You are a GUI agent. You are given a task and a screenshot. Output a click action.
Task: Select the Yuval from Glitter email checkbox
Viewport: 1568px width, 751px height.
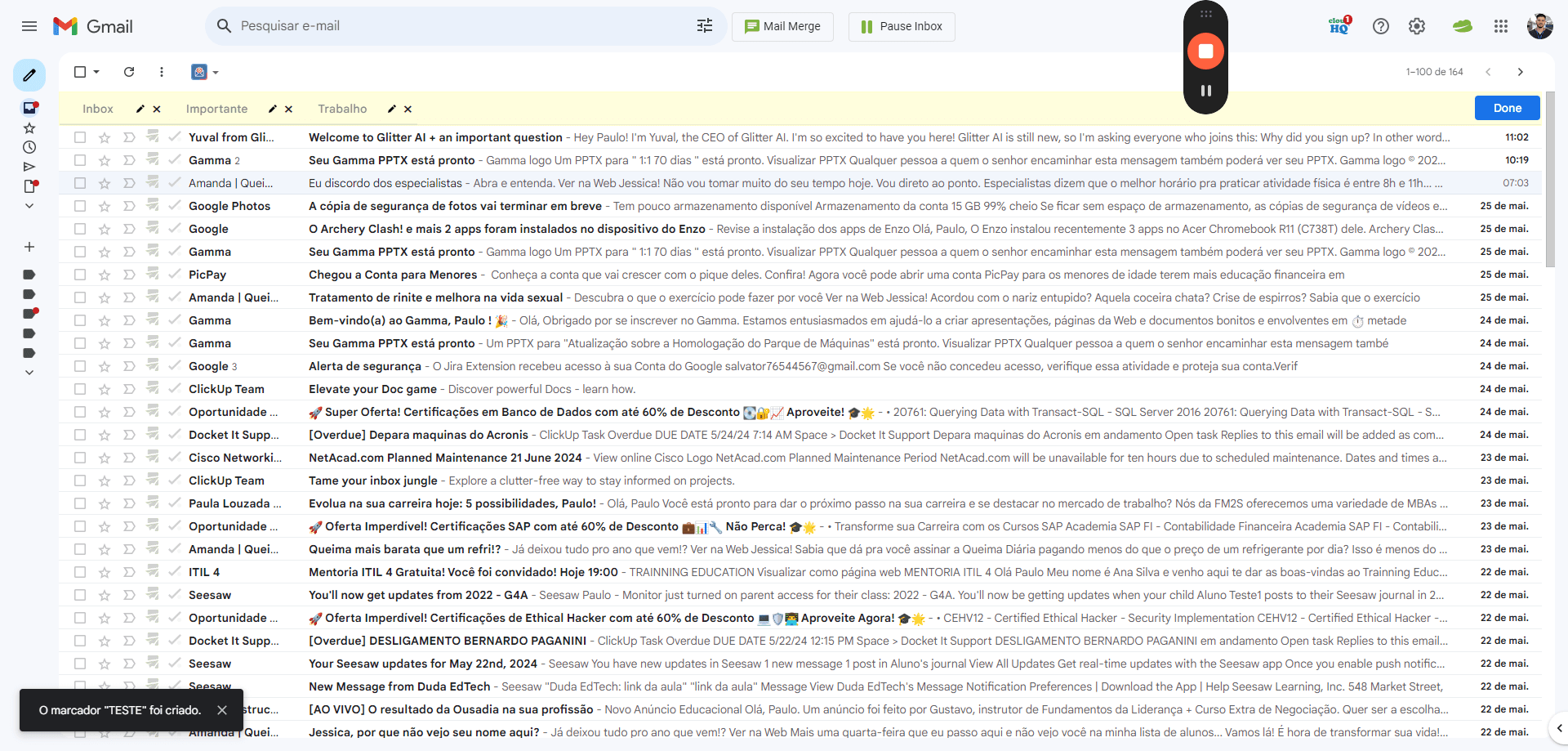pos(80,137)
